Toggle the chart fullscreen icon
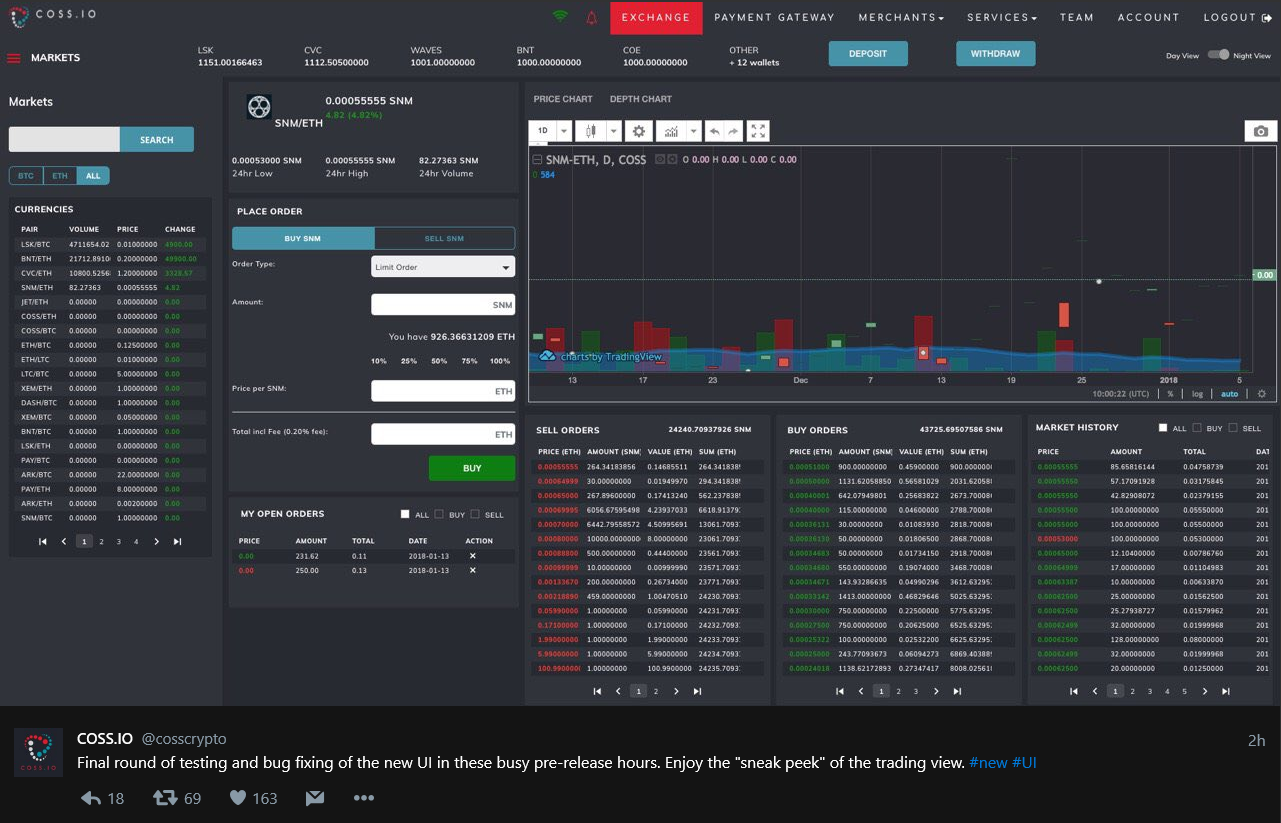 click(x=758, y=131)
